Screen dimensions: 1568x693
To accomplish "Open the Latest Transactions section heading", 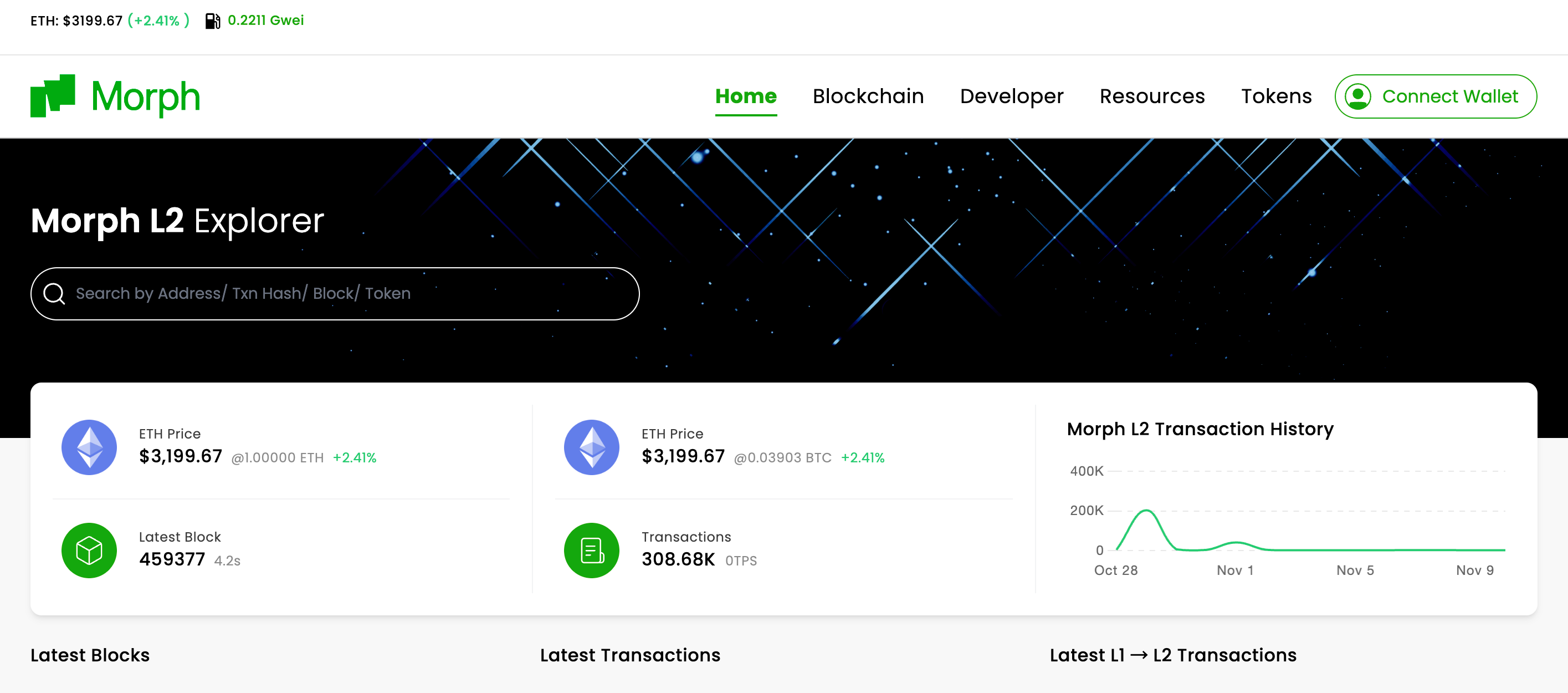I will pyautogui.click(x=631, y=655).
